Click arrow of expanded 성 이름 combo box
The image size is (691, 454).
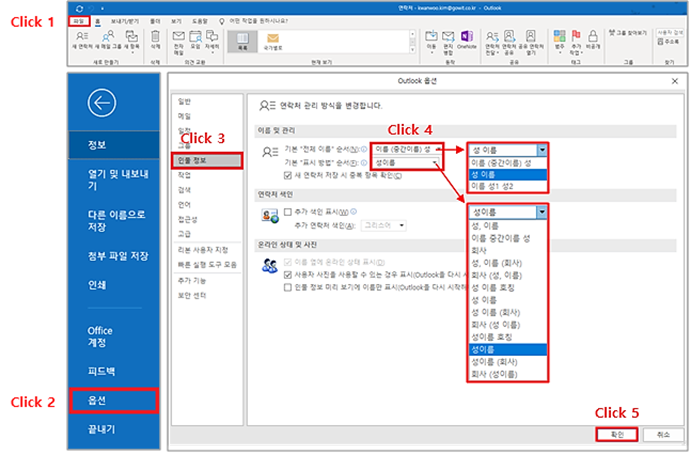point(542,150)
